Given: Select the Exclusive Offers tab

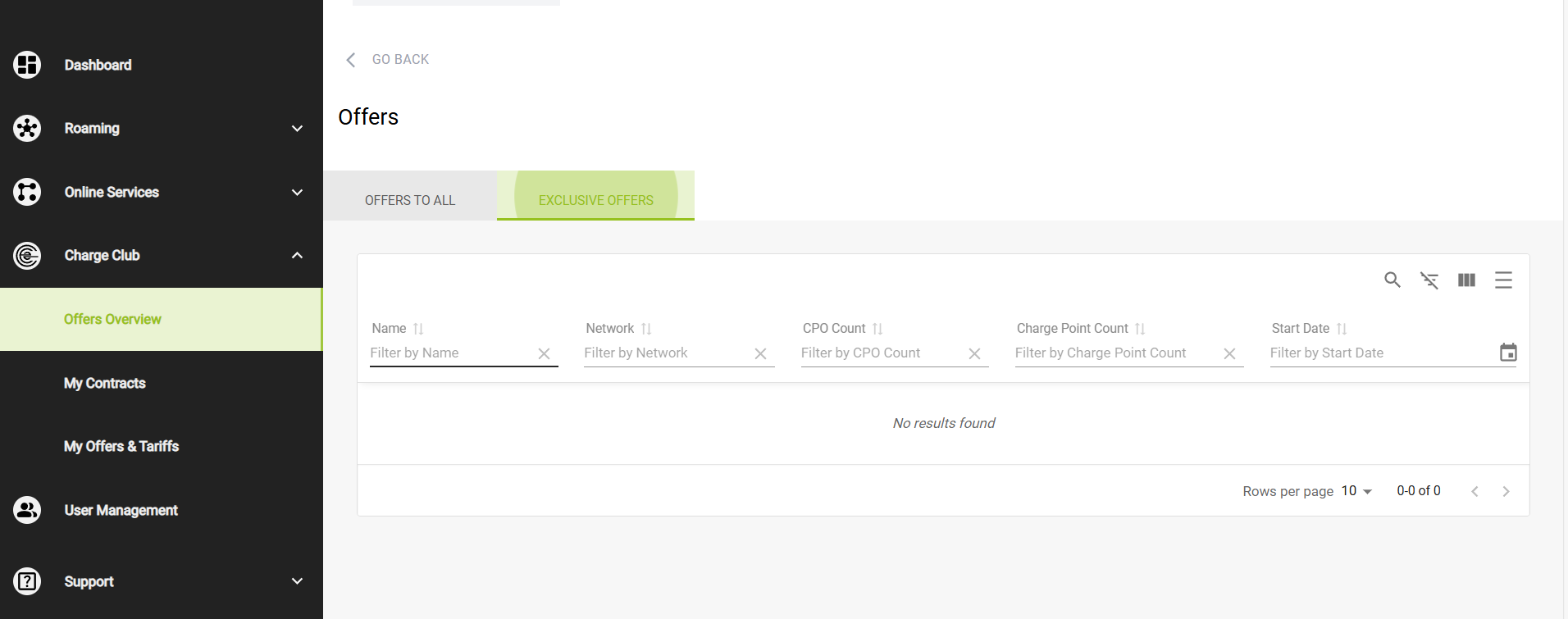Looking at the screenshot, I should (x=596, y=196).
